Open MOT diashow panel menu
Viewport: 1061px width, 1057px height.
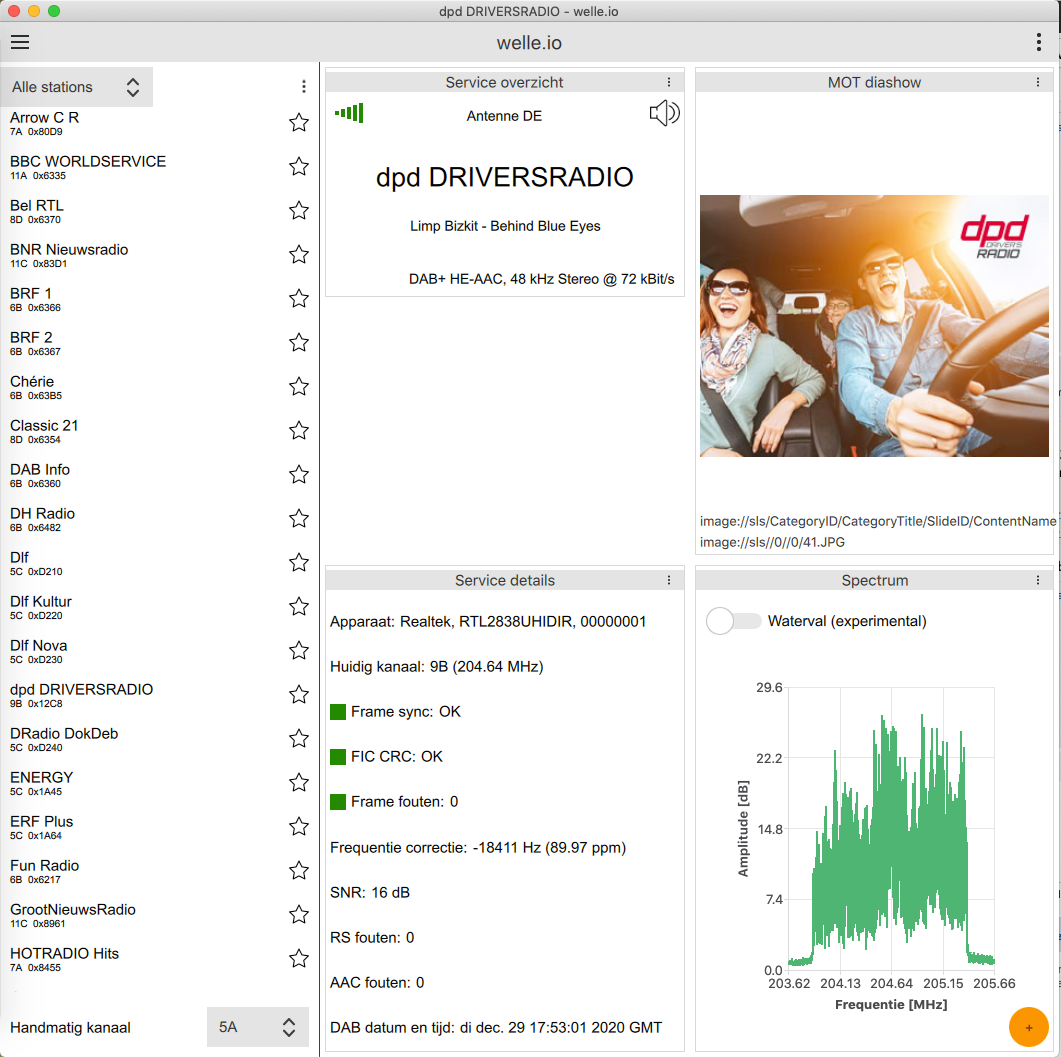1037,82
